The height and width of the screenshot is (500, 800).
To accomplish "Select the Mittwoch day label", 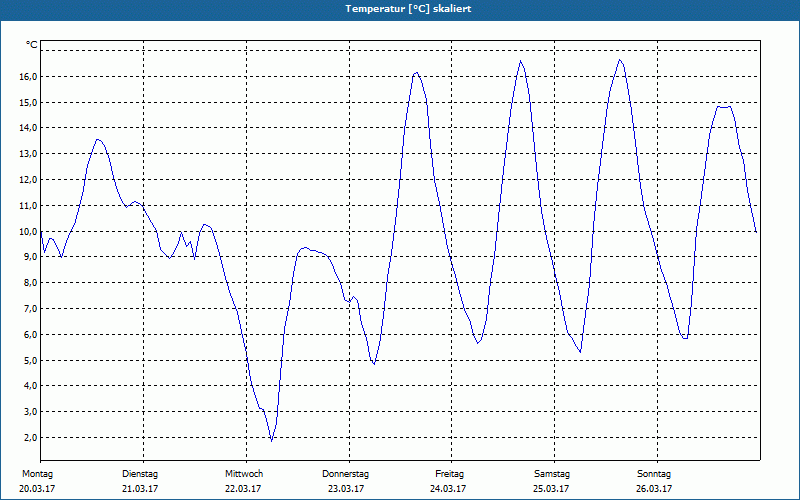I will point(244,474).
